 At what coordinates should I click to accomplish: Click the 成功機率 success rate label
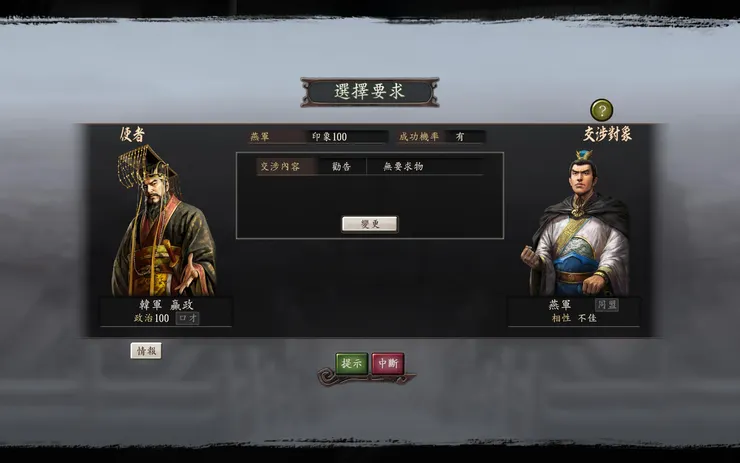click(x=419, y=137)
